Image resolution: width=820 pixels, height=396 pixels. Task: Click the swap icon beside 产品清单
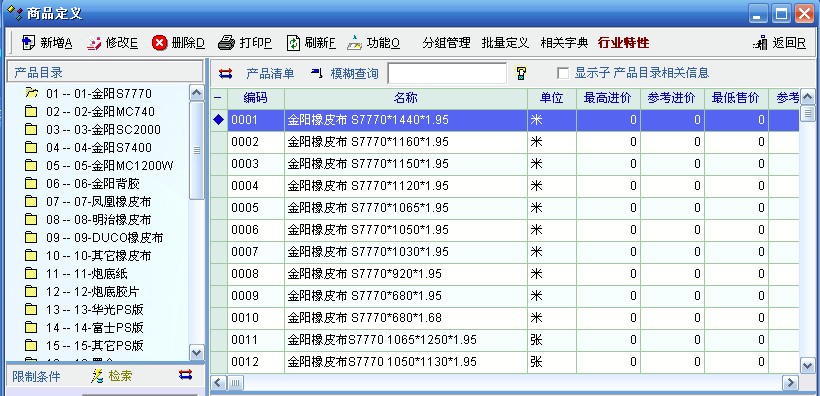point(225,73)
